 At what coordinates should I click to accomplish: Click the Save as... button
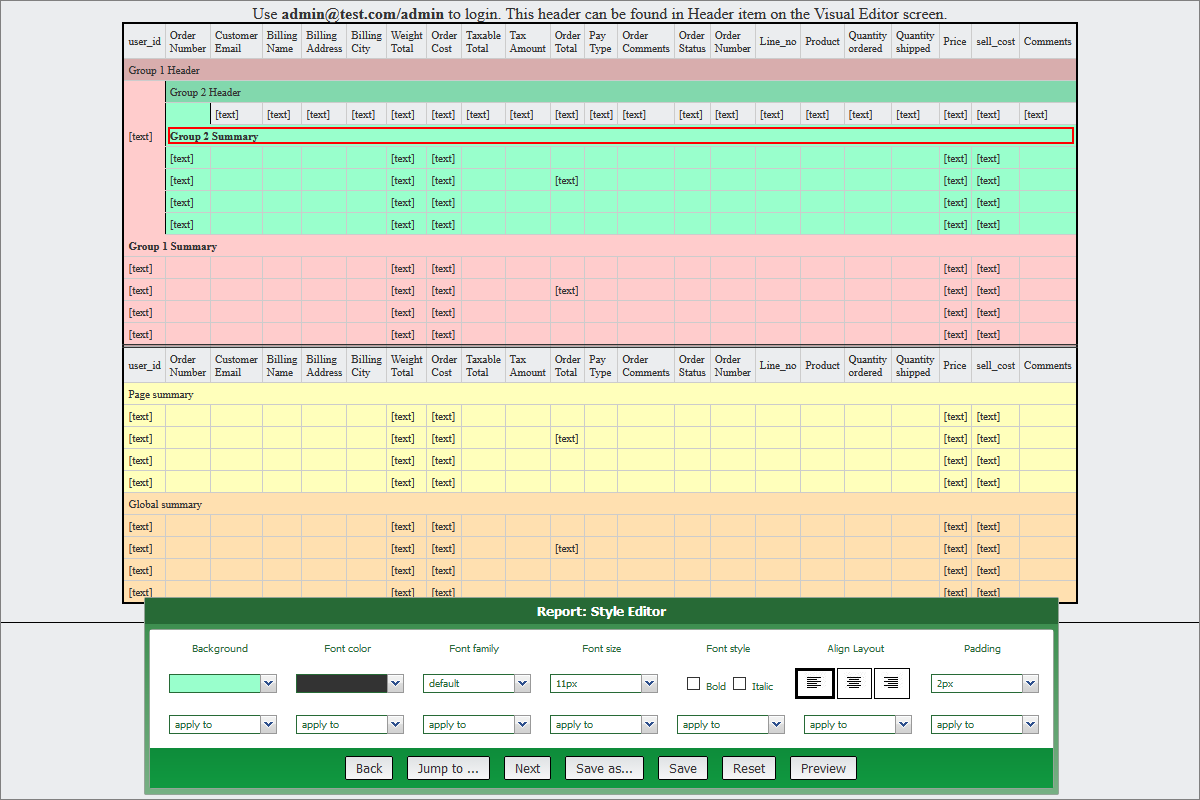[604, 768]
